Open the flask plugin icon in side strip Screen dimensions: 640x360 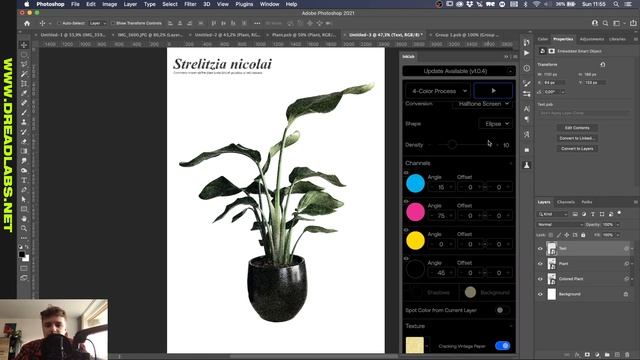tap(527, 165)
